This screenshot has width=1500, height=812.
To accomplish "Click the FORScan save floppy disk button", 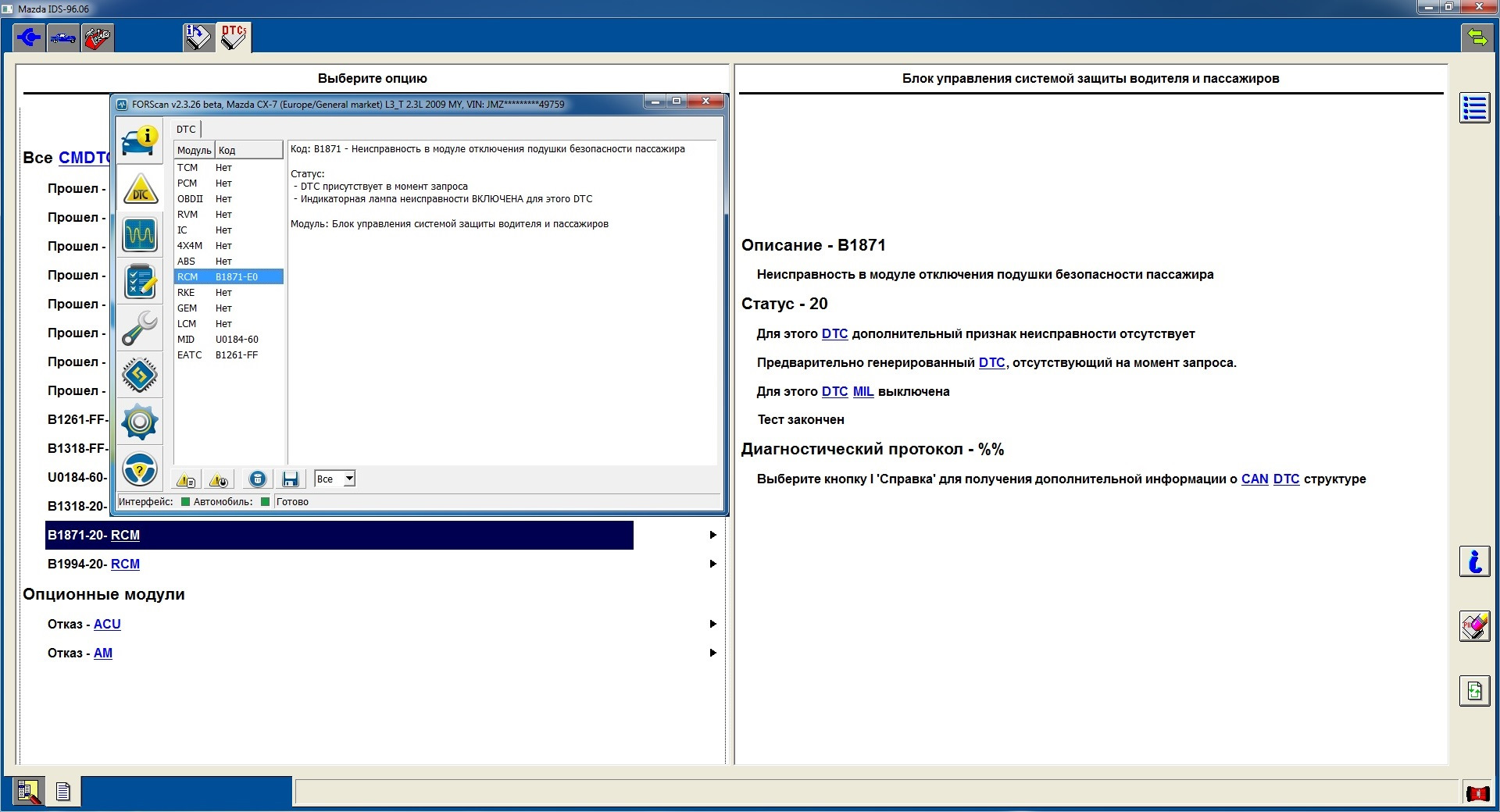I will [x=291, y=479].
